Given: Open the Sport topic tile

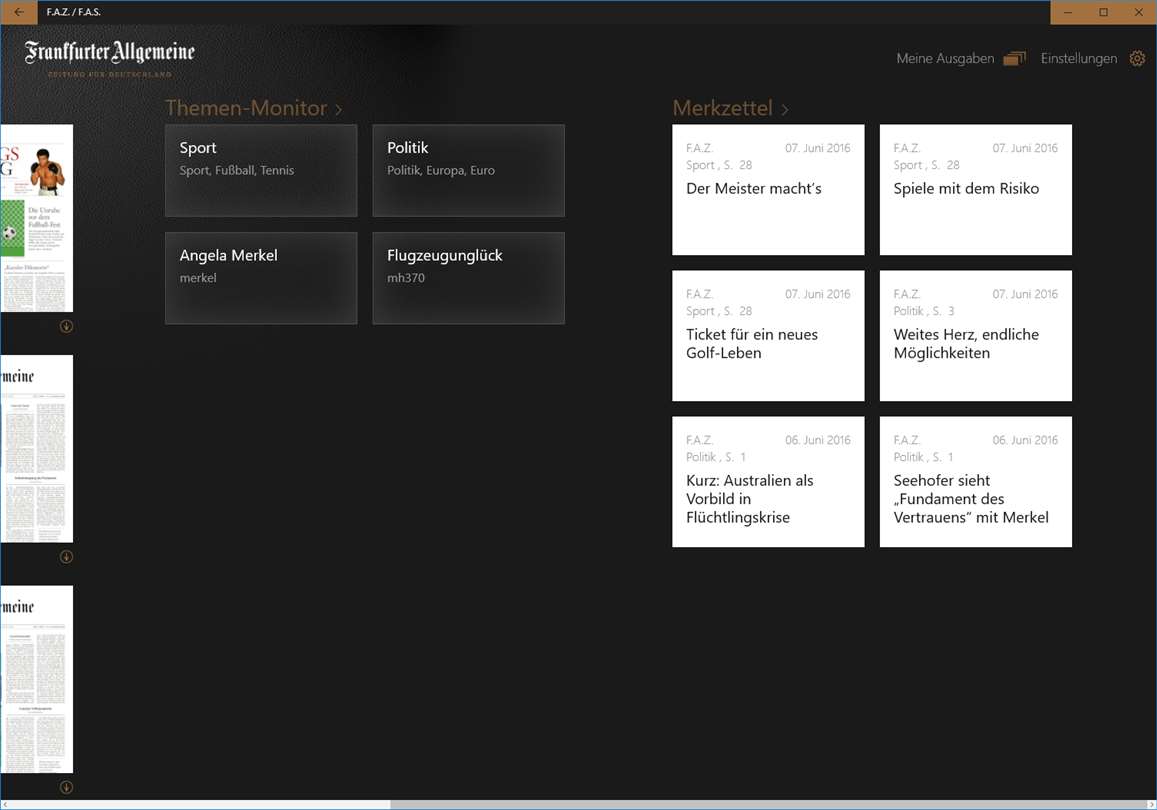Looking at the screenshot, I should click(261, 170).
